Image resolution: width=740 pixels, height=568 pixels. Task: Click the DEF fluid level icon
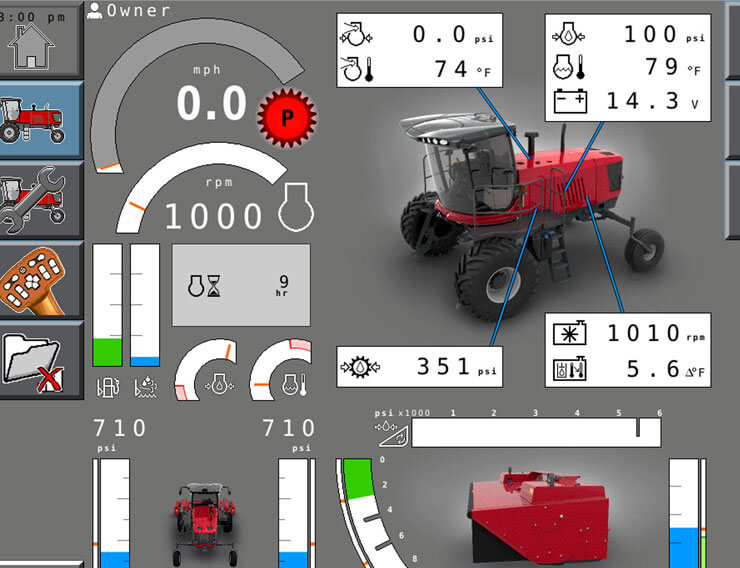pos(145,384)
